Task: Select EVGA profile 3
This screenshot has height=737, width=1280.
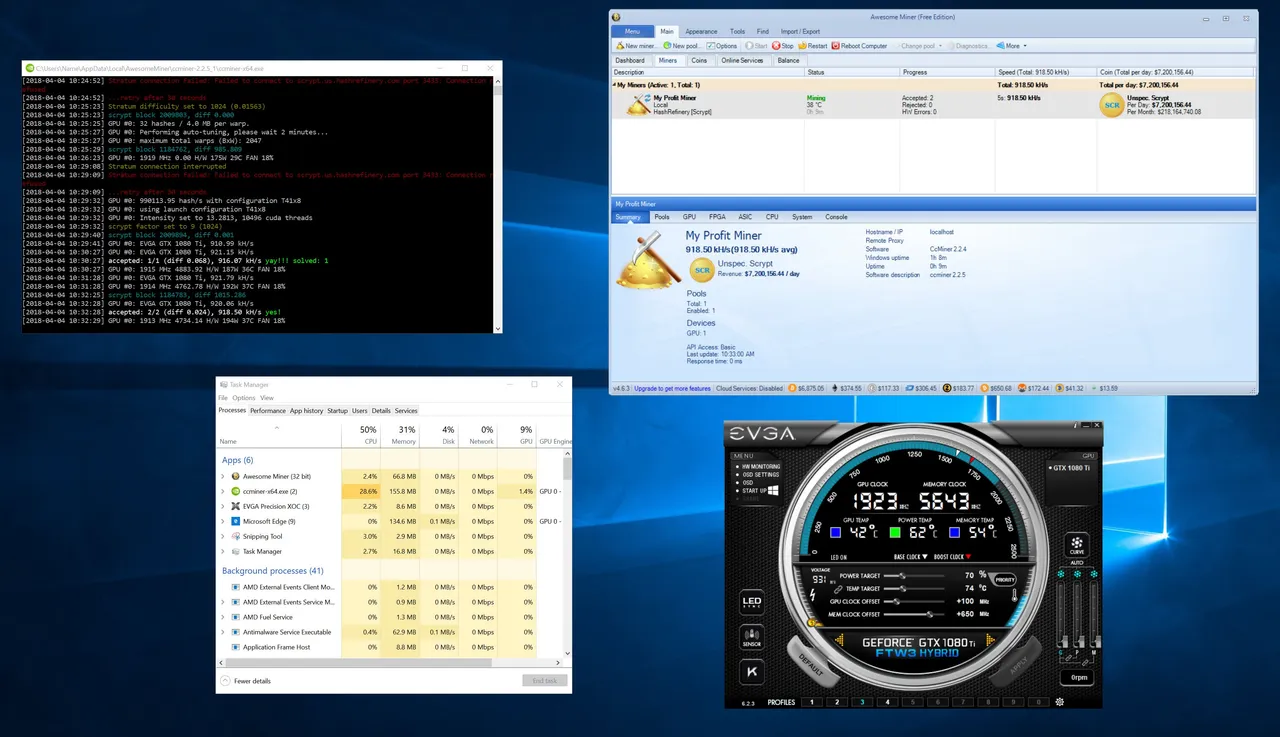Action: pyautogui.click(x=862, y=702)
